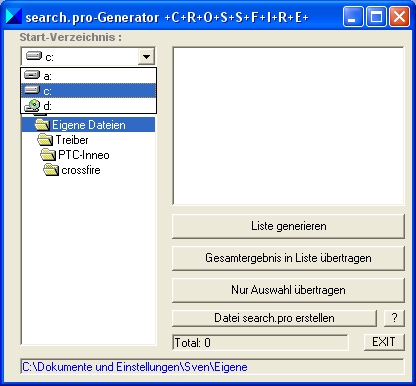
Task: Click the Treiber folder icon
Action: (x=45, y=140)
